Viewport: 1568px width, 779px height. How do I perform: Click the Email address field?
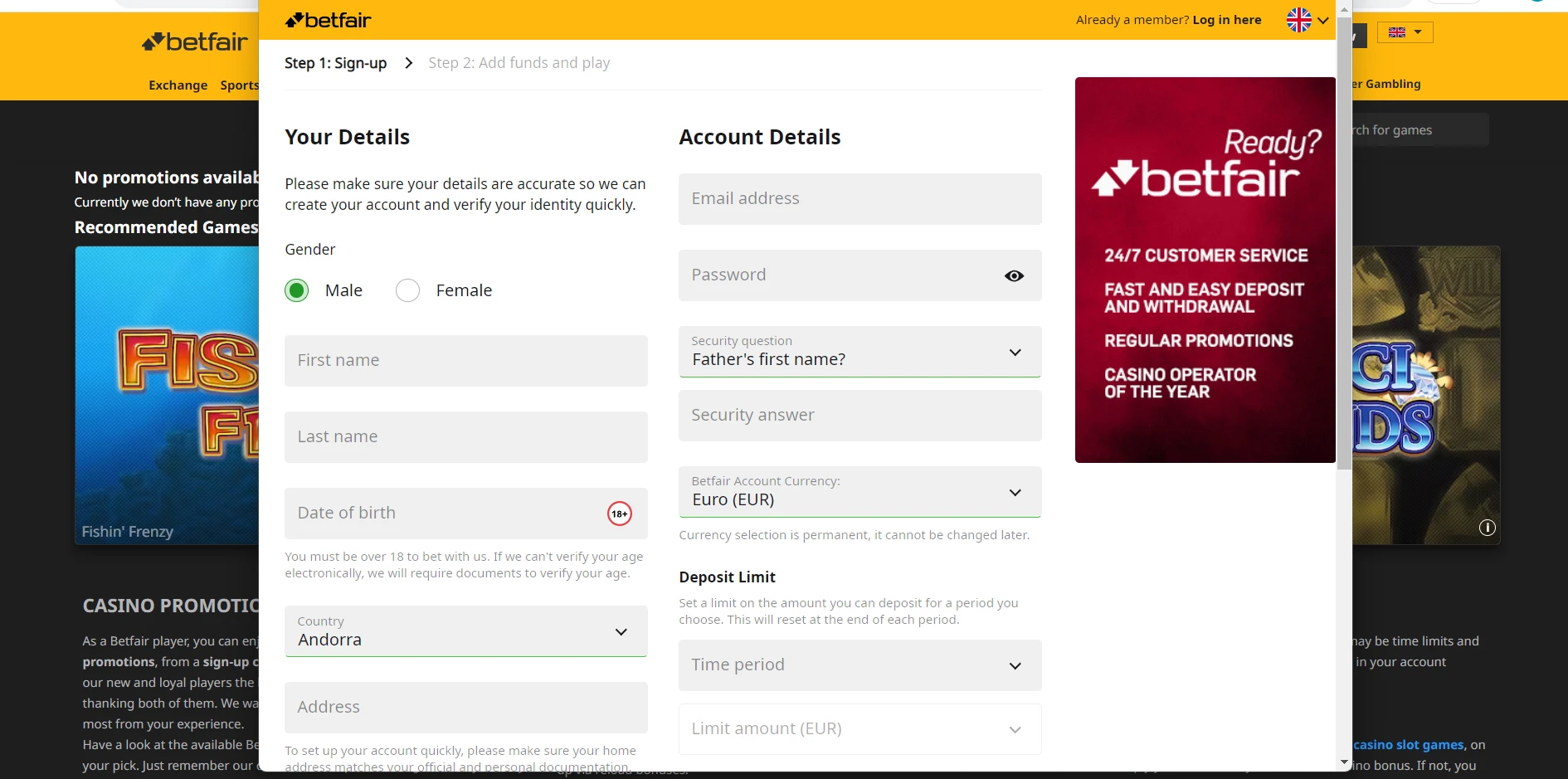point(859,199)
